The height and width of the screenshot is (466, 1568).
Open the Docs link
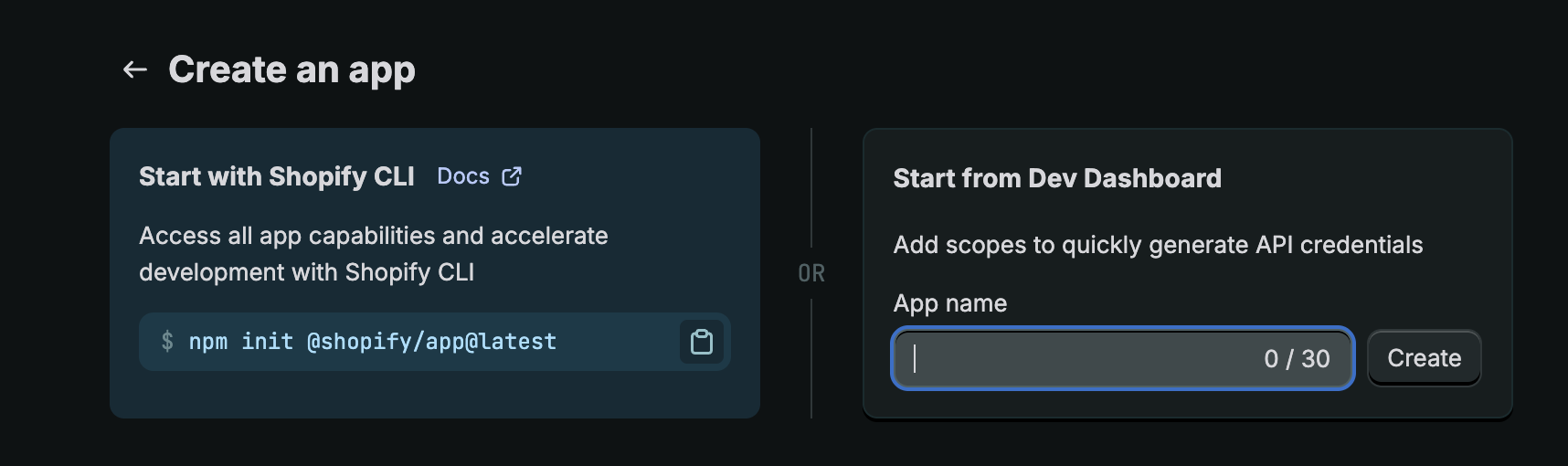(463, 176)
